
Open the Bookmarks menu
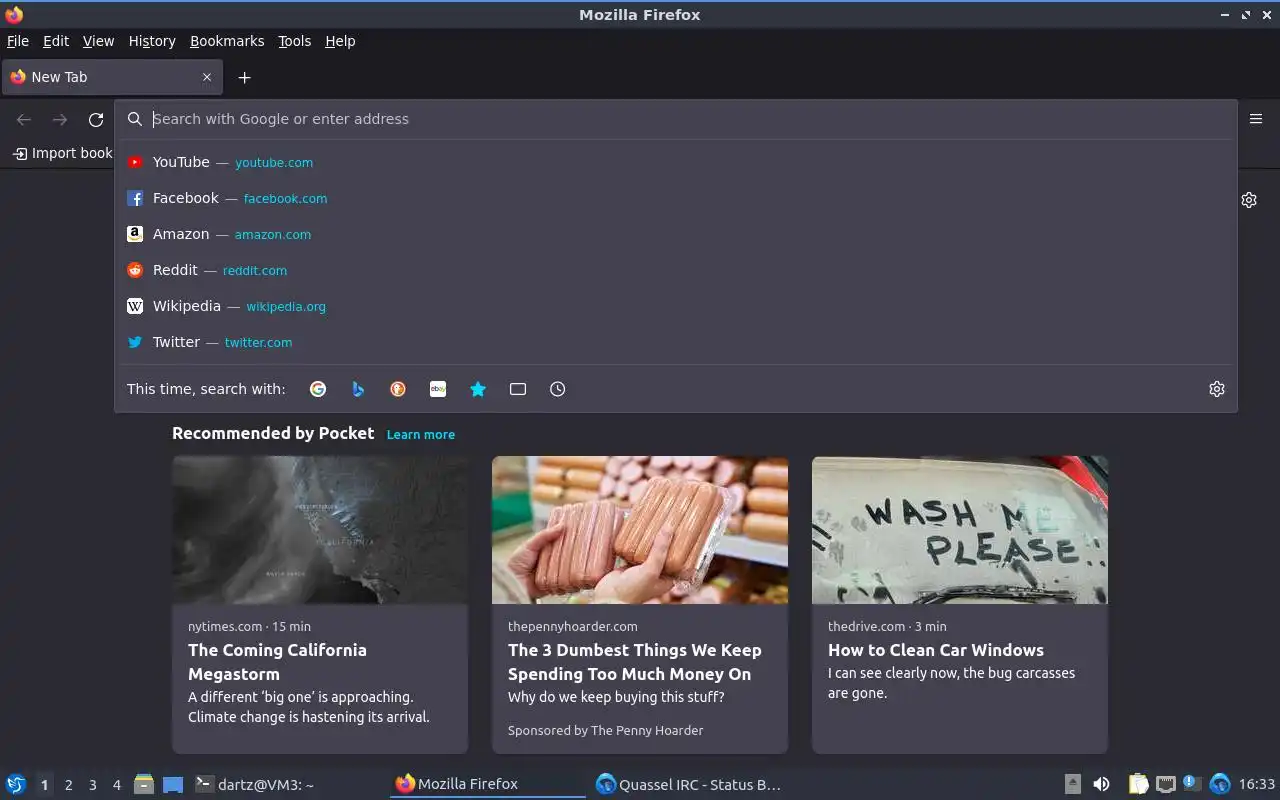click(227, 41)
